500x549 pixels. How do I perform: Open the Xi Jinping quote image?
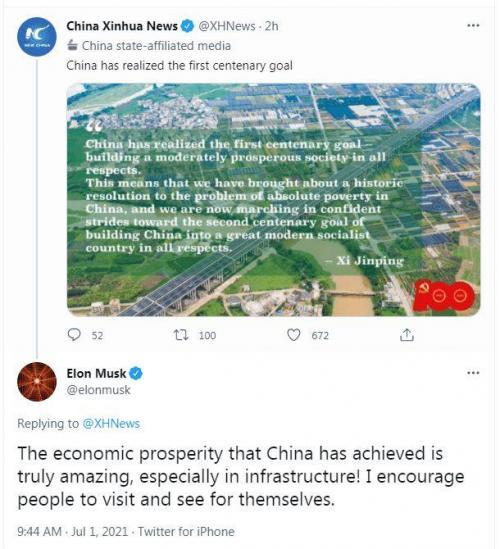coord(273,200)
